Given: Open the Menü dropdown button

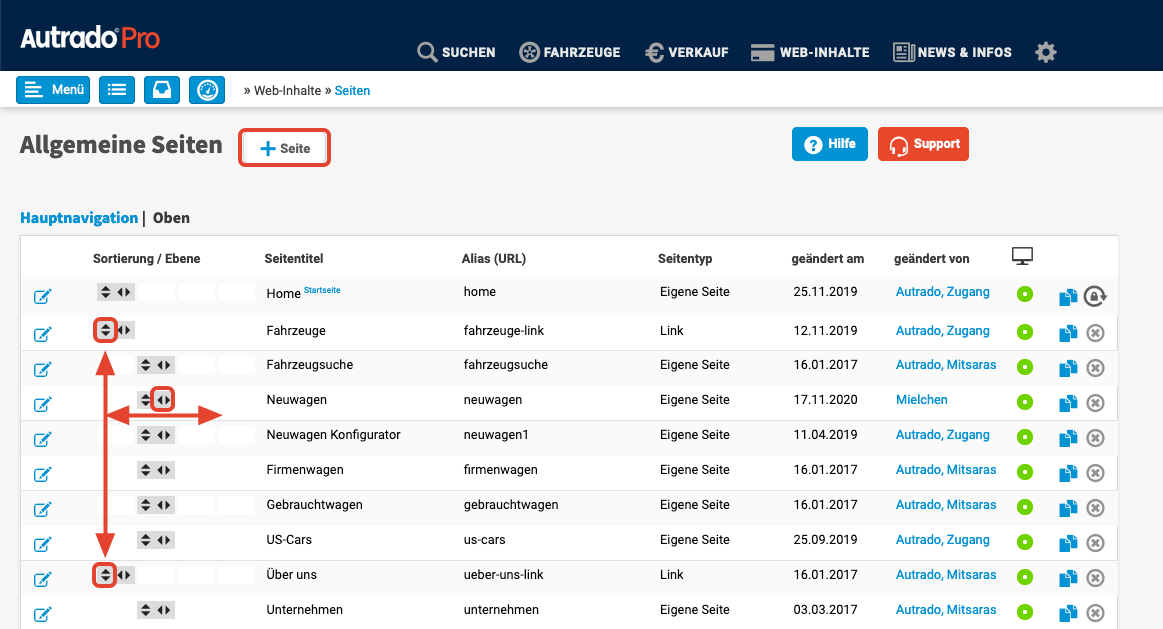Looking at the screenshot, I should click(53, 90).
